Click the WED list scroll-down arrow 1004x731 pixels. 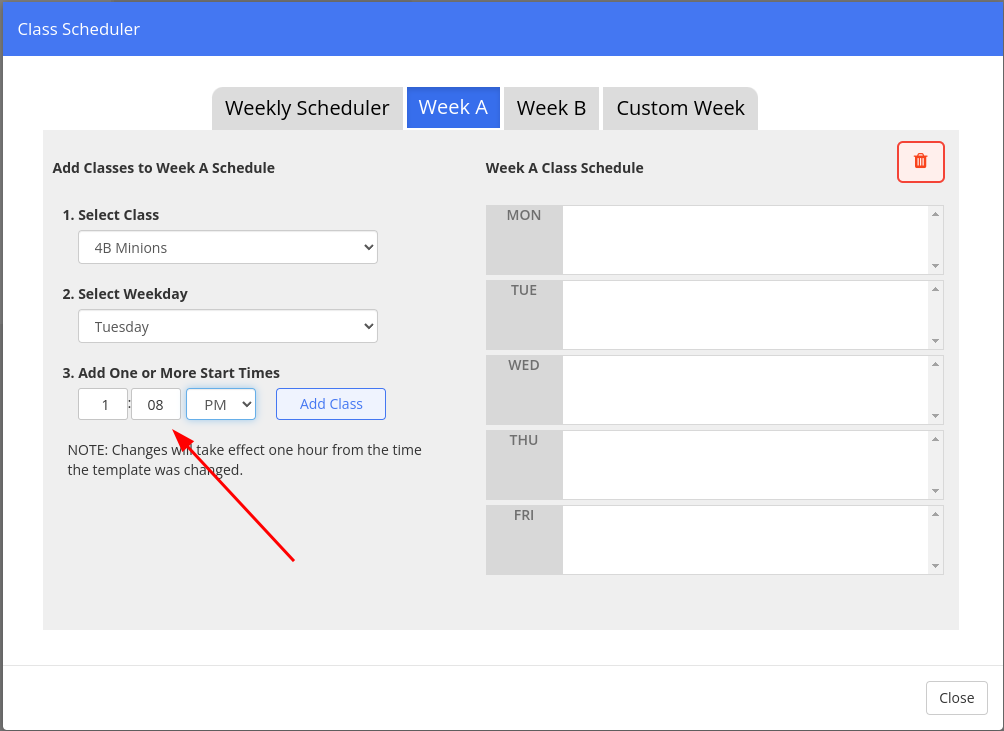pos(935,415)
